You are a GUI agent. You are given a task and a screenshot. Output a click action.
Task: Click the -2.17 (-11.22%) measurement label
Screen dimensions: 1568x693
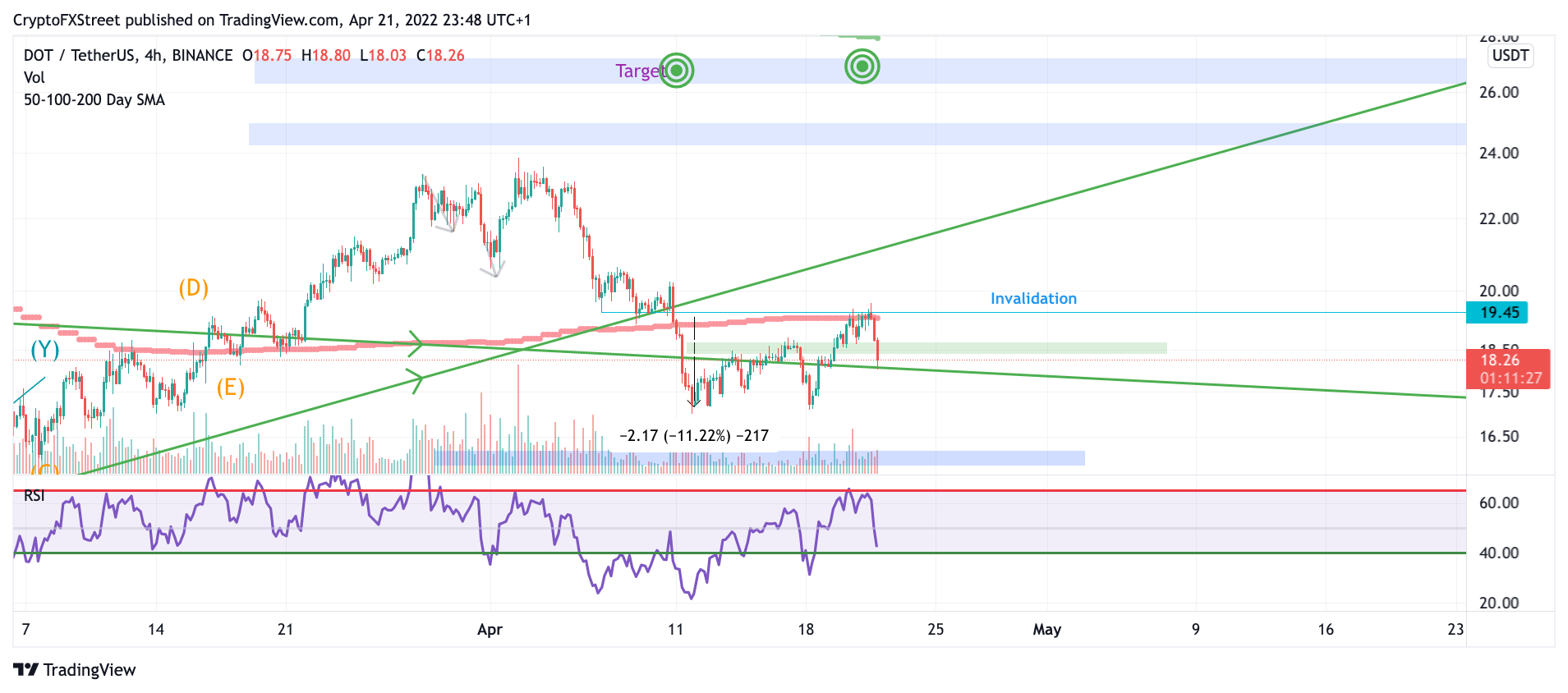(x=694, y=436)
